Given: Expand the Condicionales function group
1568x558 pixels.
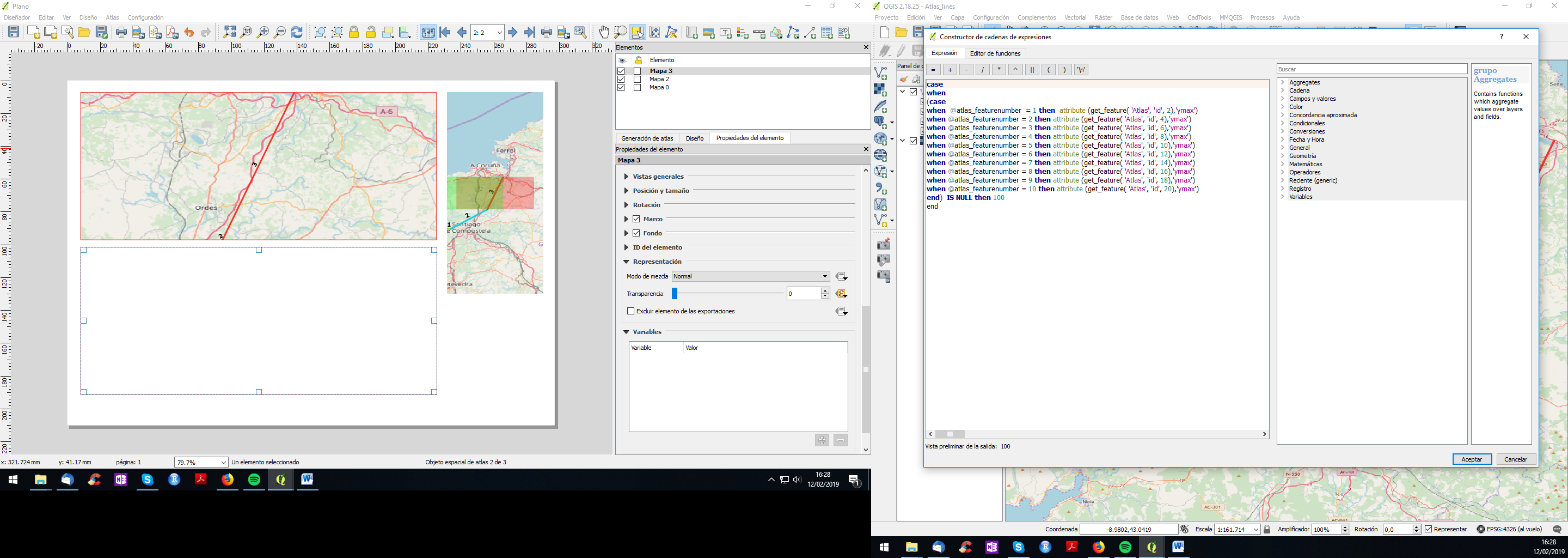Looking at the screenshot, I should pos(1283,123).
